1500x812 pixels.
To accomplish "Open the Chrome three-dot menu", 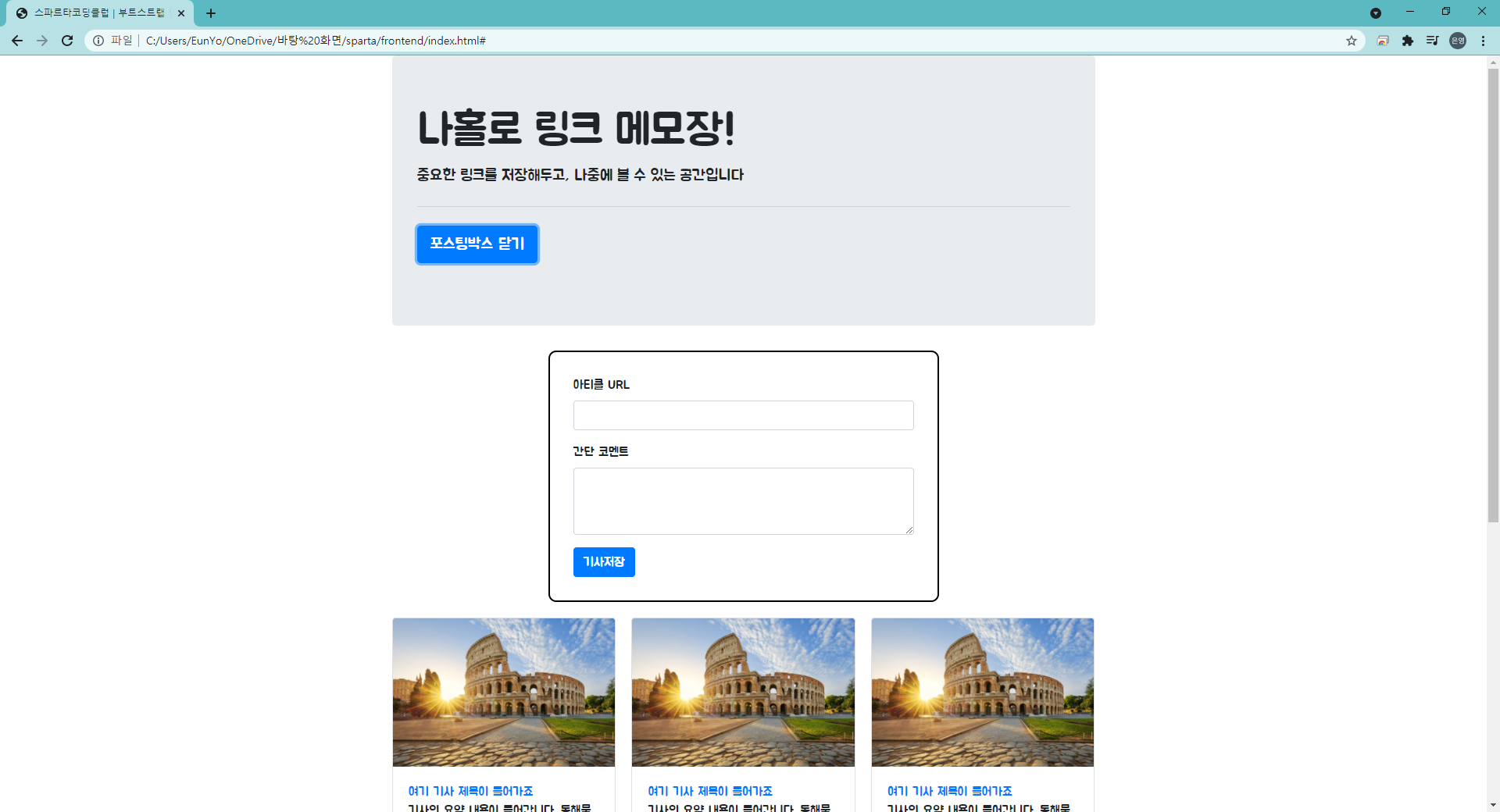I will 1483,41.
